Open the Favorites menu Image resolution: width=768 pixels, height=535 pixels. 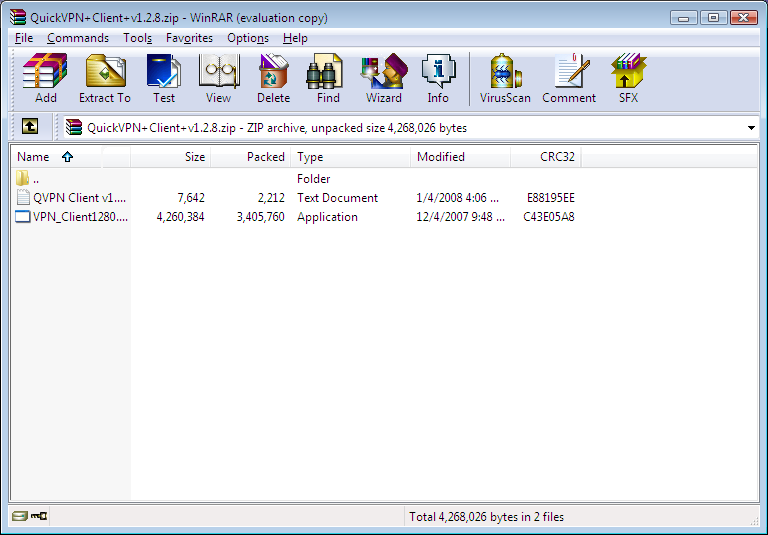[189, 38]
